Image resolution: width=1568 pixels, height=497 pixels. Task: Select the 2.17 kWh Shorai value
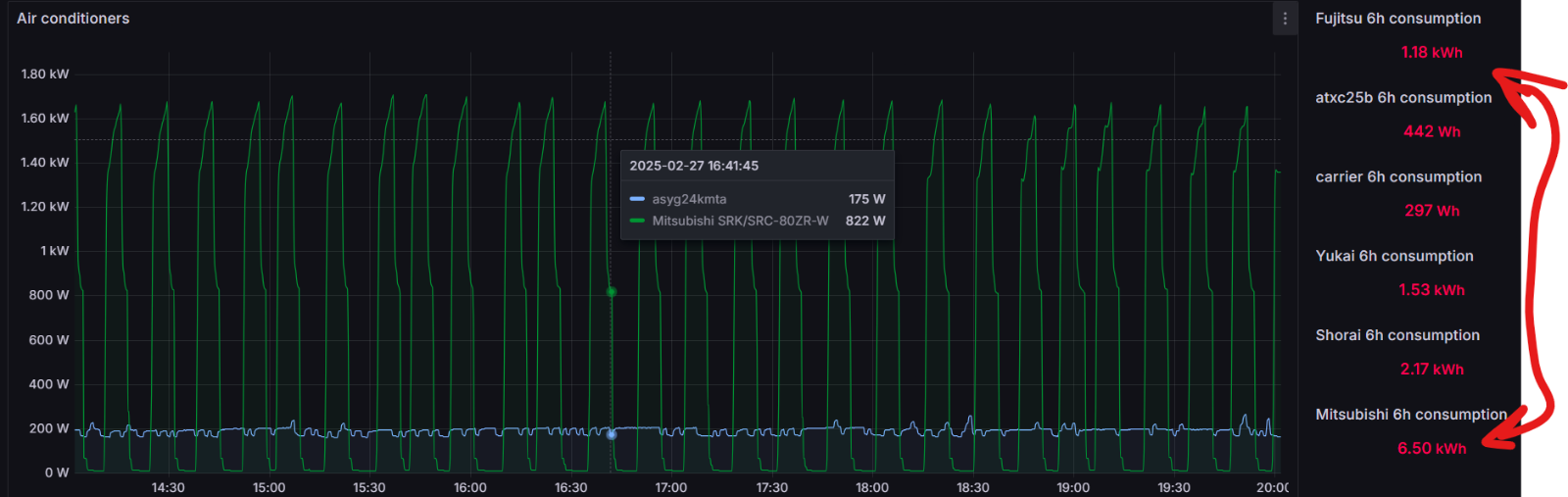click(1431, 370)
